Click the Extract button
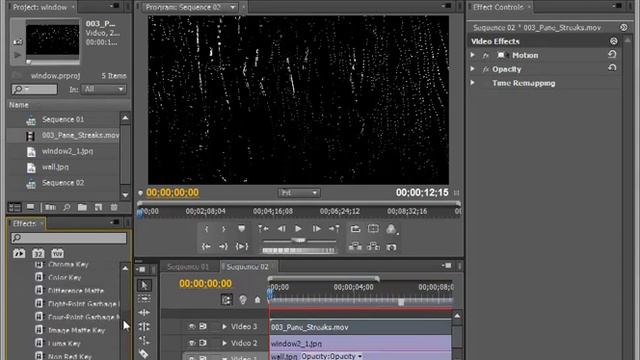 click(x=373, y=247)
